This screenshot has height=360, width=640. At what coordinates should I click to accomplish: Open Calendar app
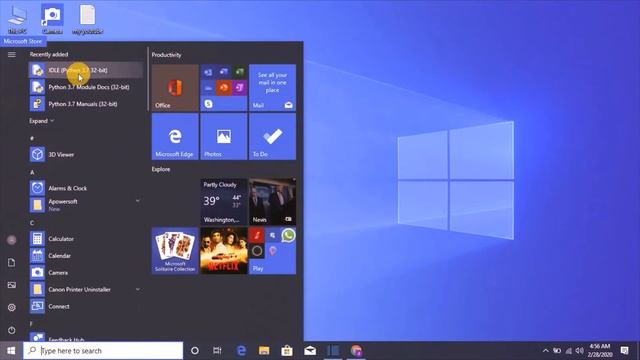pyautogui.click(x=86, y=256)
